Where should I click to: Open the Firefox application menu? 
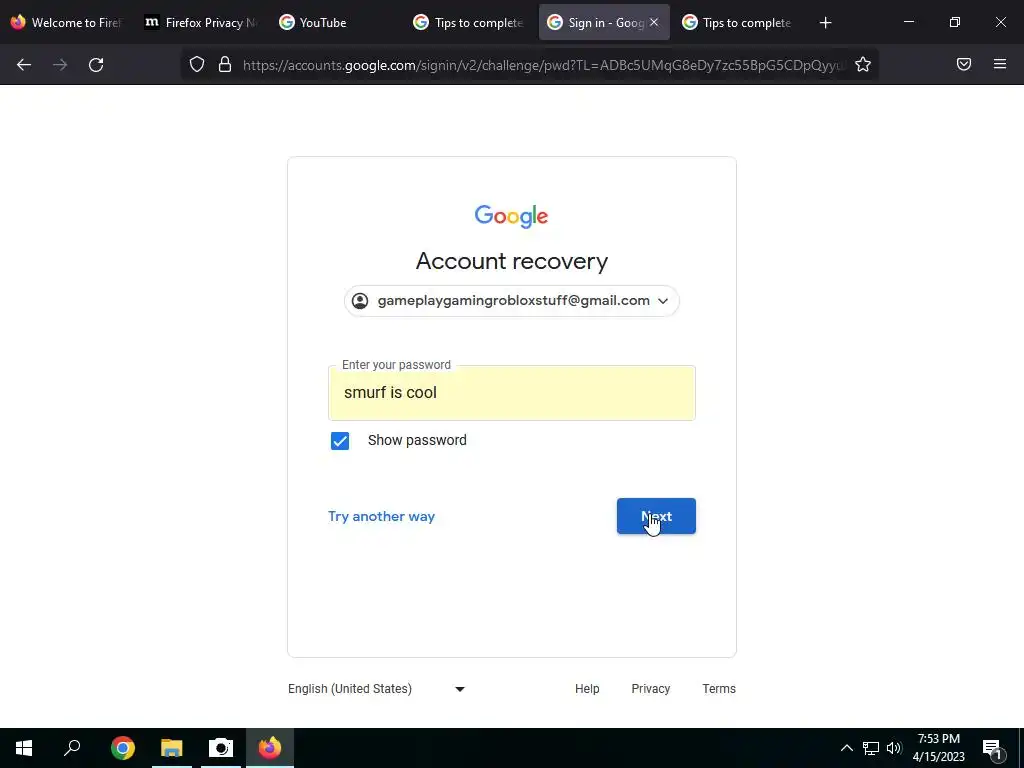[1000, 64]
